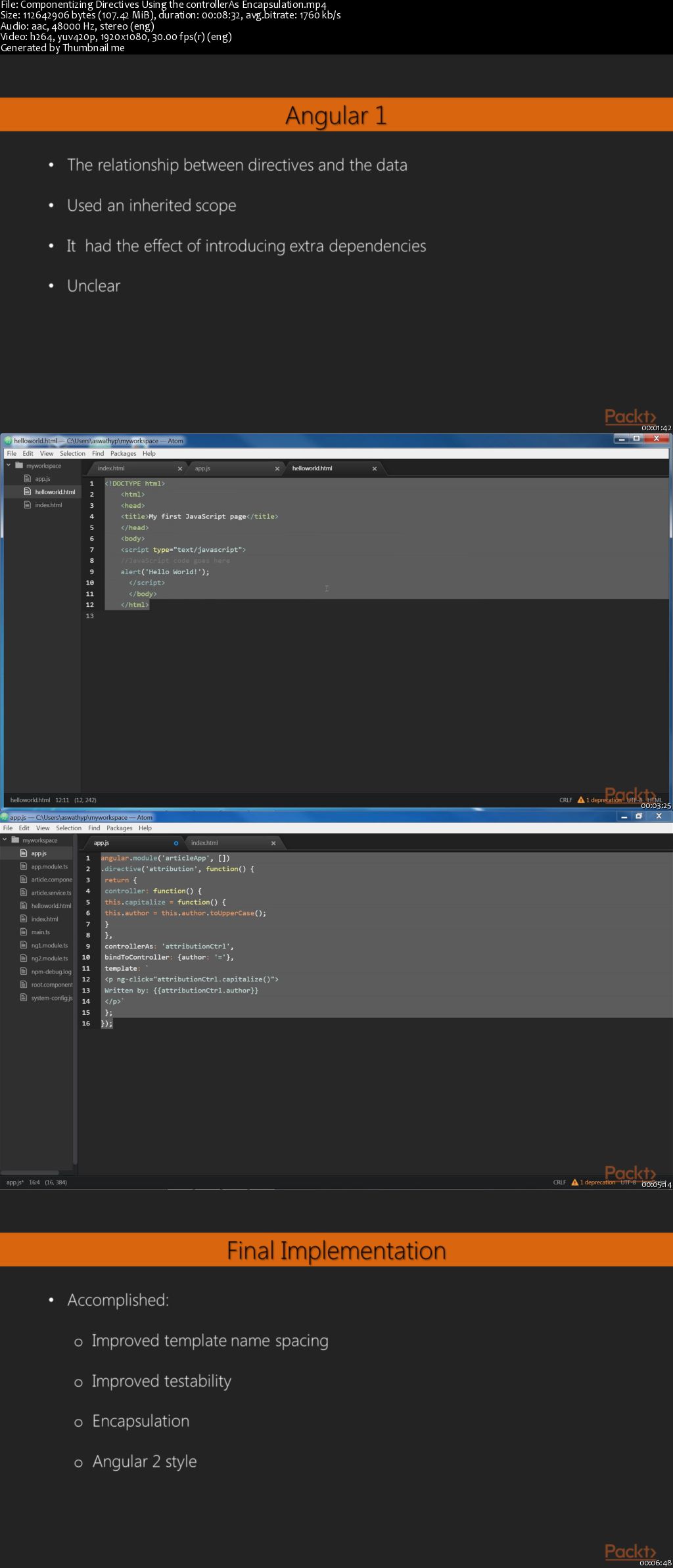Viewport: 673px width, 1568px height.
Task: Click cursor position 12:11 in status bar
Action: (62, 800)
